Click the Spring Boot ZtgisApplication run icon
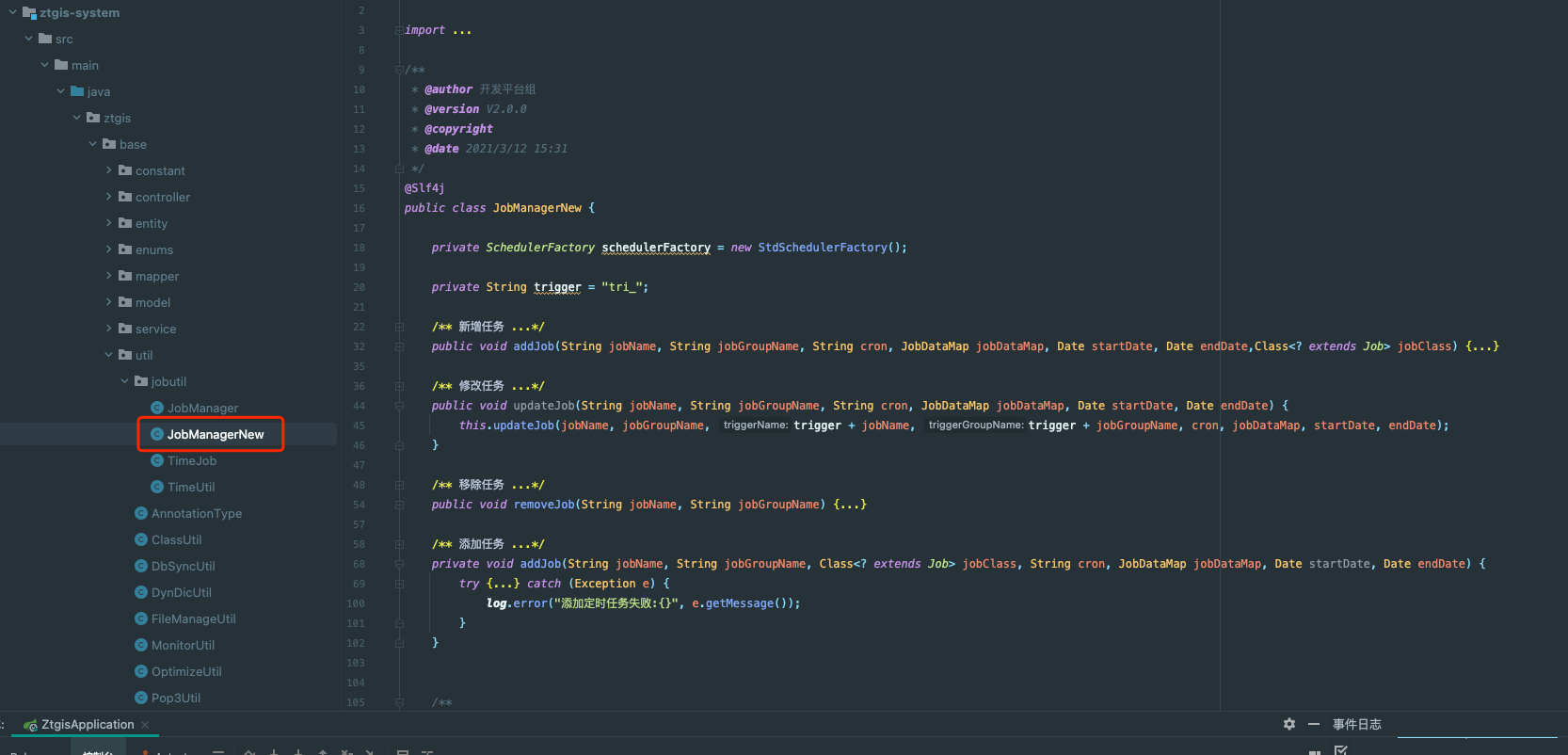The image size is (1568, 755). pyautogui.click(x=30, y=725)
